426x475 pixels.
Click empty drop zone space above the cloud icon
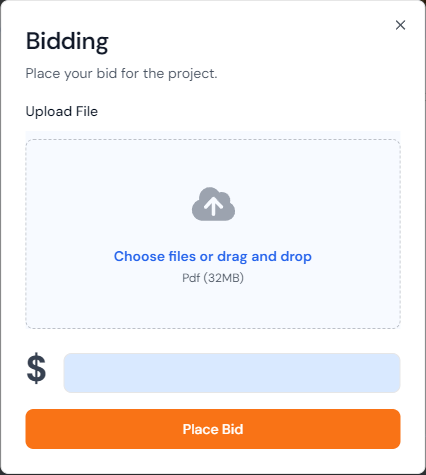tap(213, 163)
